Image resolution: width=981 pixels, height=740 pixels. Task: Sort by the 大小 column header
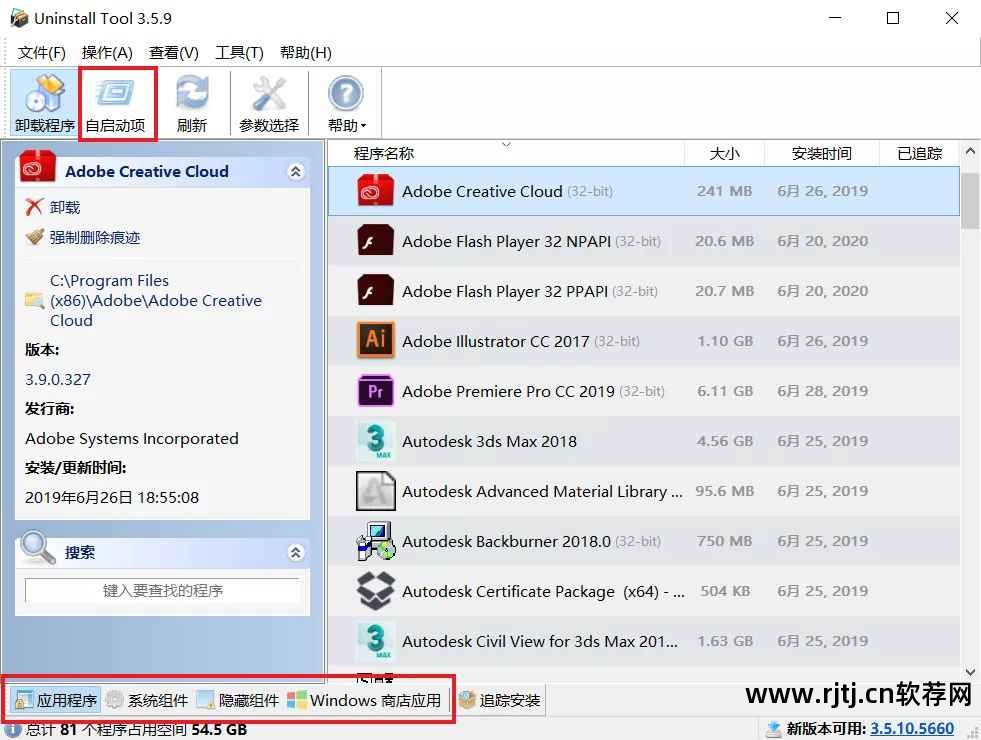coord(724,153)
